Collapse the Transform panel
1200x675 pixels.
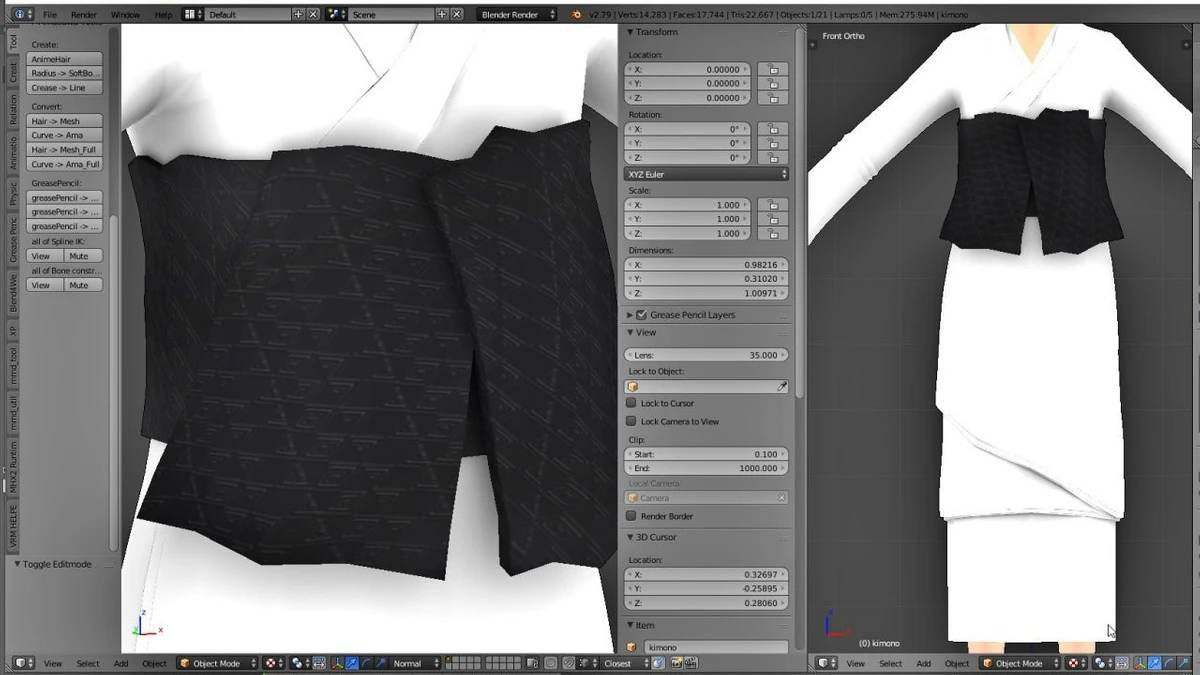(x=631, y=32)
